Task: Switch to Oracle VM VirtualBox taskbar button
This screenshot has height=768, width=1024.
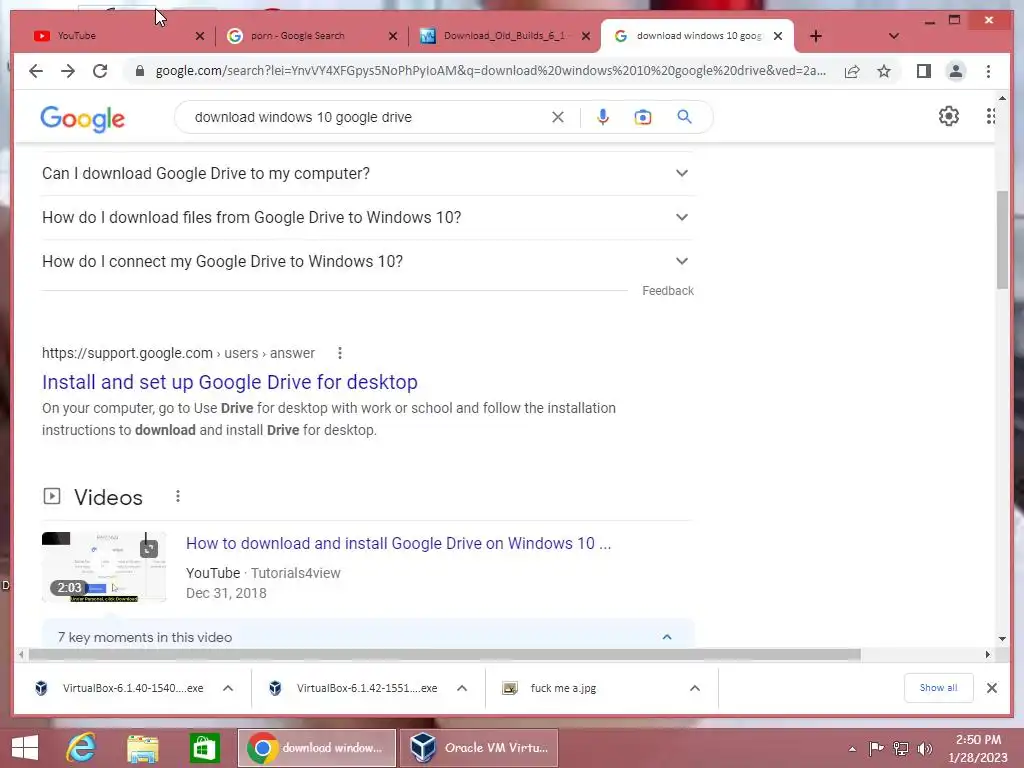Action: 479,748
